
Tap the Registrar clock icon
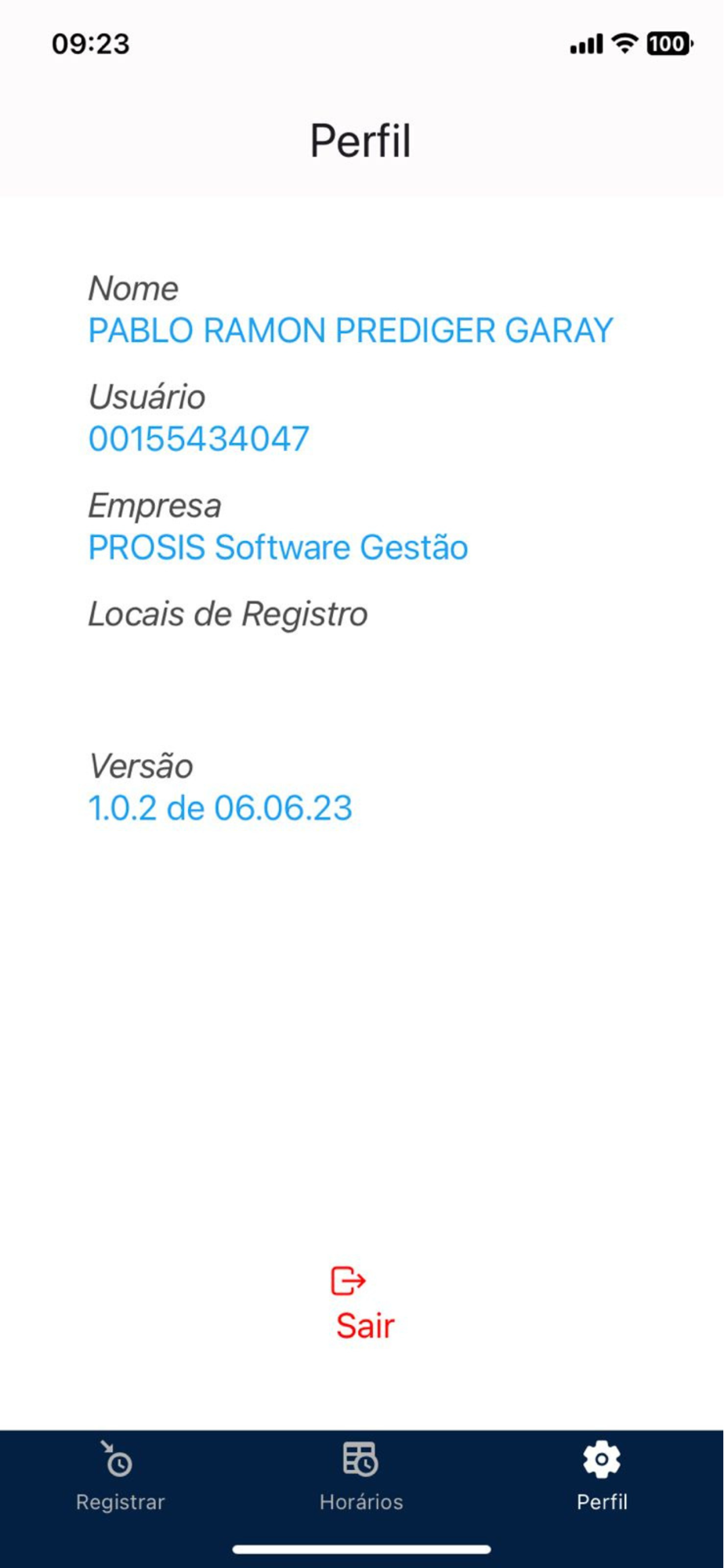tap(118, 1459)
